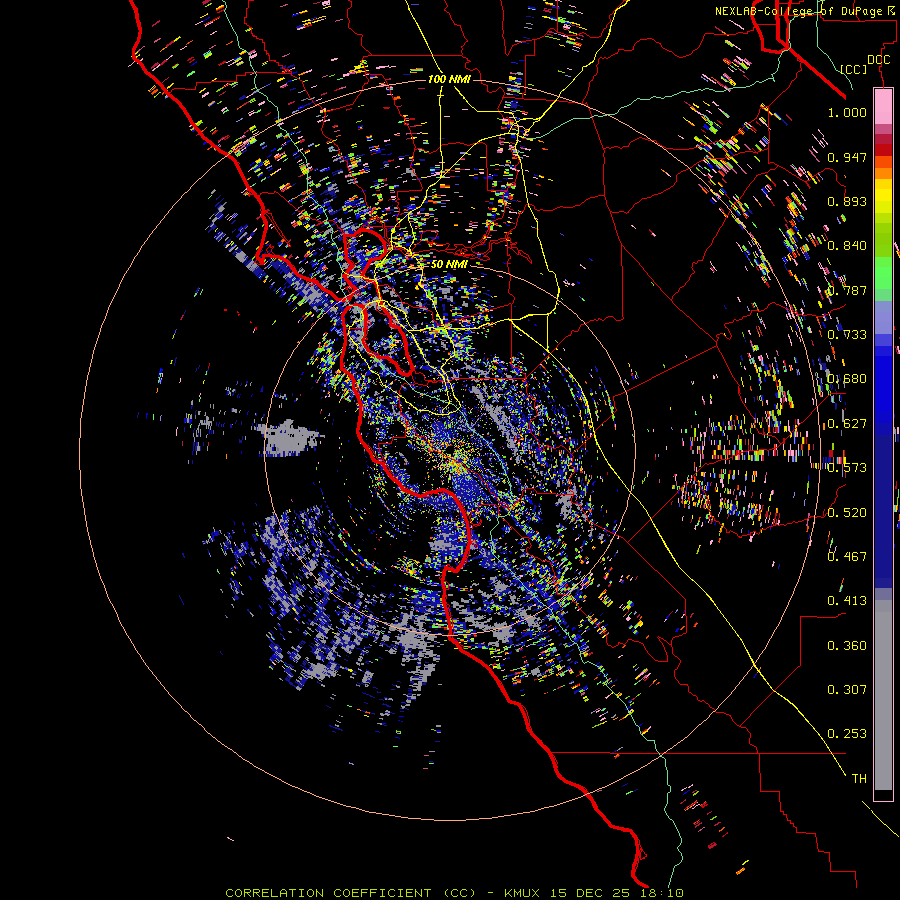Select the 0.947 scale value
Screen dimensions: 900x900
pyautogui.click(x=847, y=157)
